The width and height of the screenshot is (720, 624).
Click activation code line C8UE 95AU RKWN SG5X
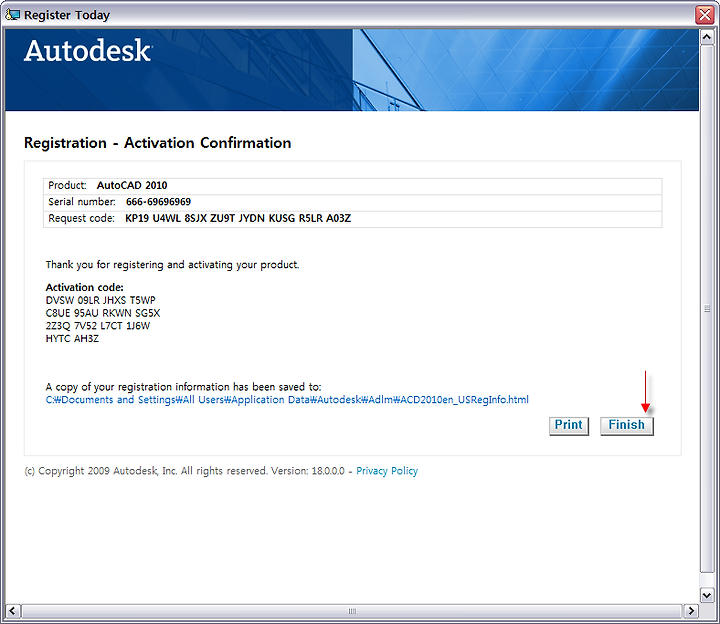[103, 313]
